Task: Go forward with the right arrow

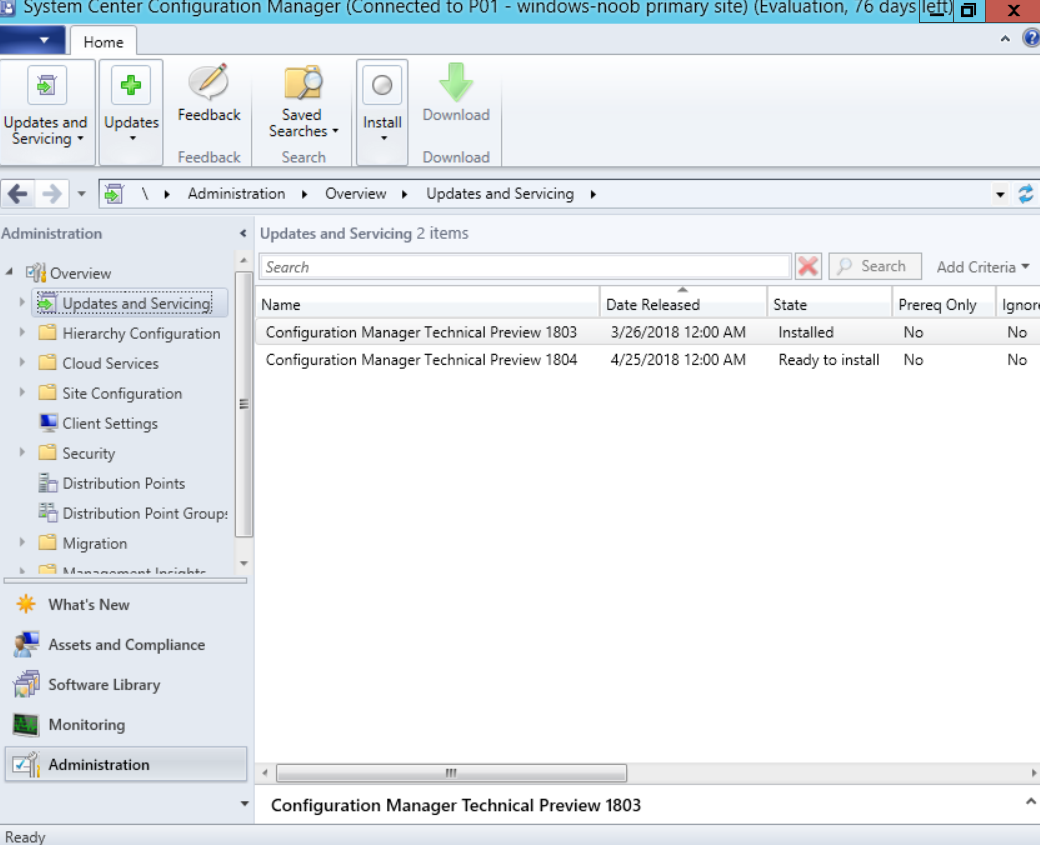Action: click(x=51, y=194)
